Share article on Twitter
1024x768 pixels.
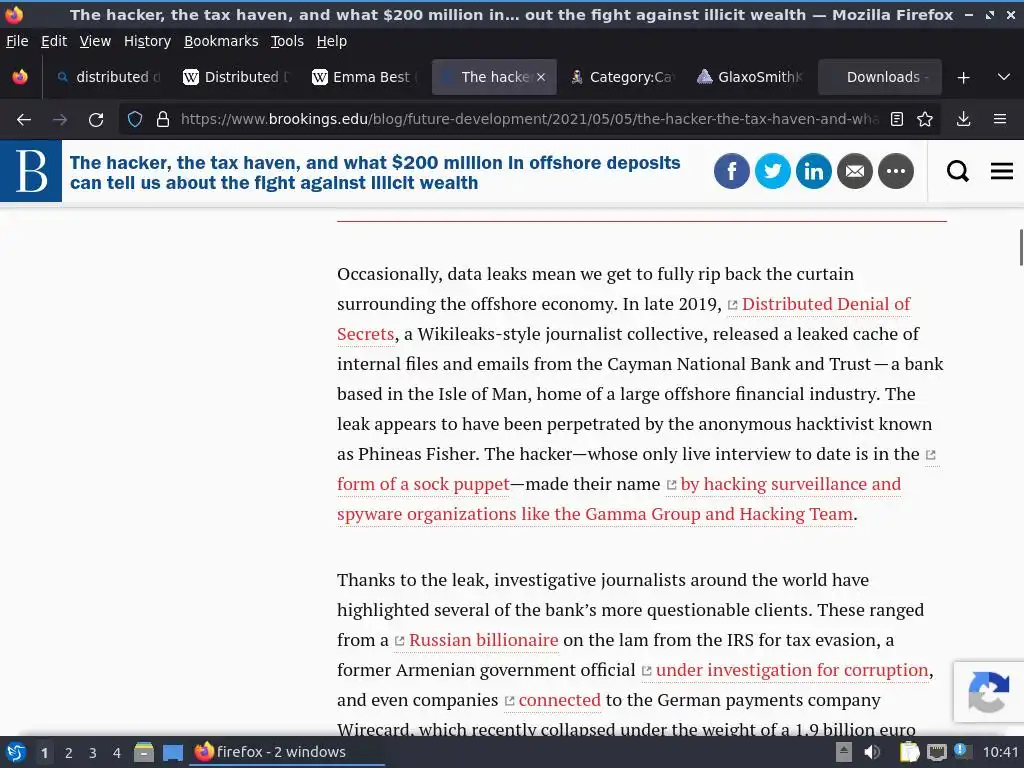[773, 171]
